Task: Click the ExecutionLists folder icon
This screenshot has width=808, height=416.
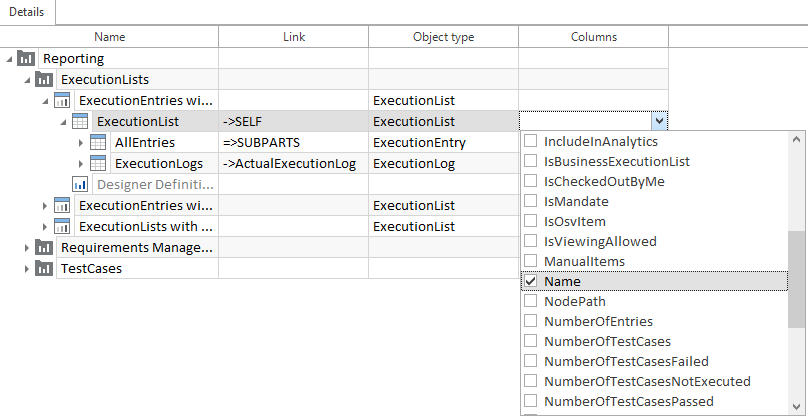Action: pyautogui.click(x=44, y=79)
